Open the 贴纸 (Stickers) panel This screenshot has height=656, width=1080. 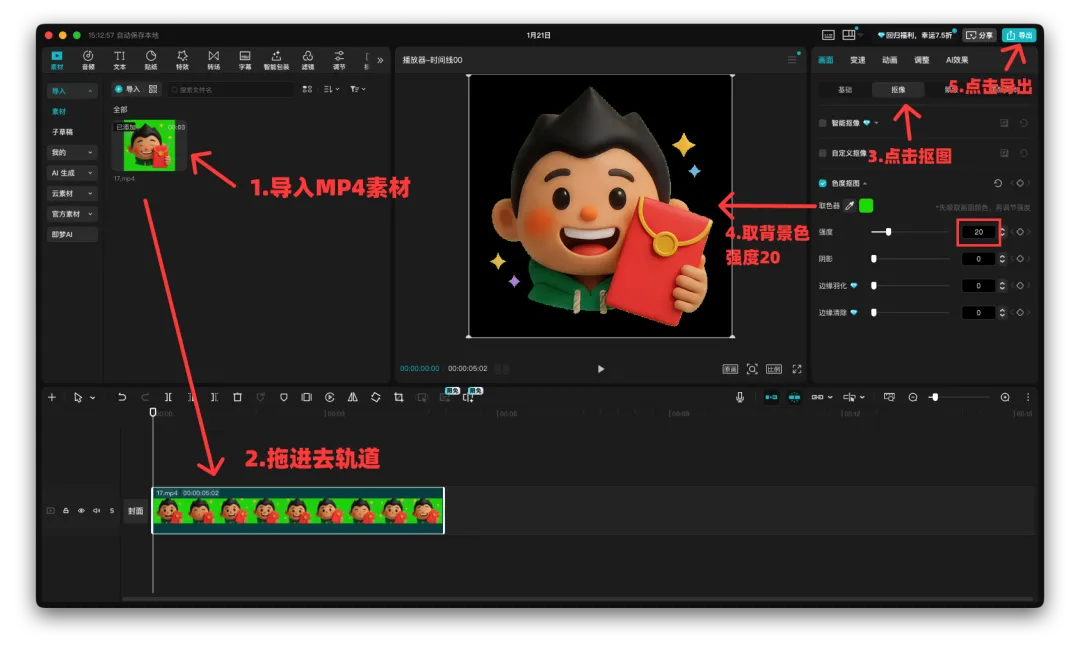click(150, 58)
